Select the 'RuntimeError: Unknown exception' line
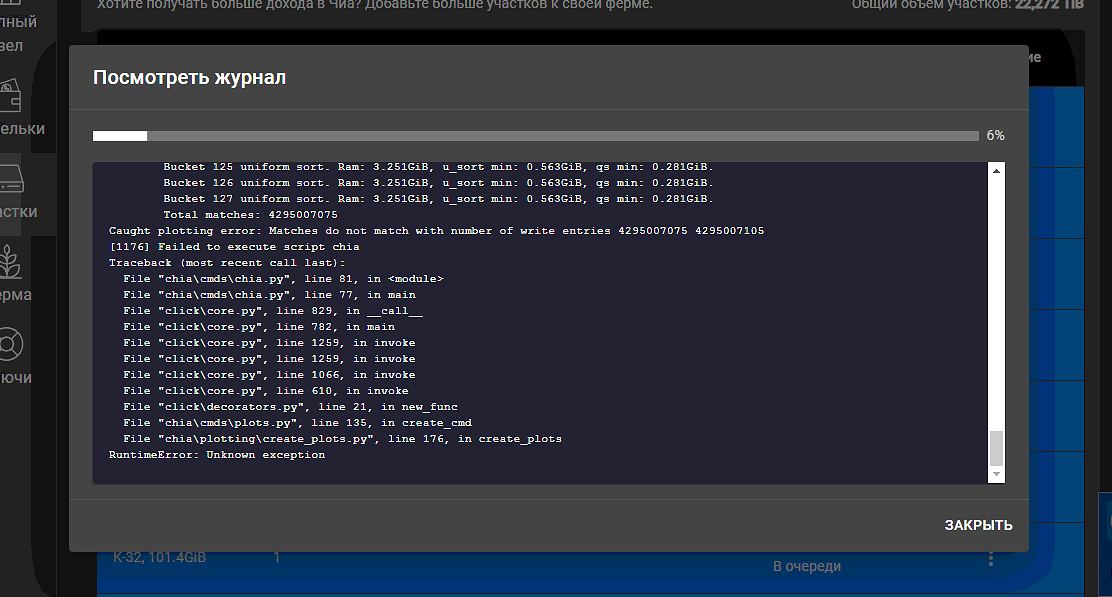Image resolution: width=1112 pixels, height=597 pixels. 217,455
